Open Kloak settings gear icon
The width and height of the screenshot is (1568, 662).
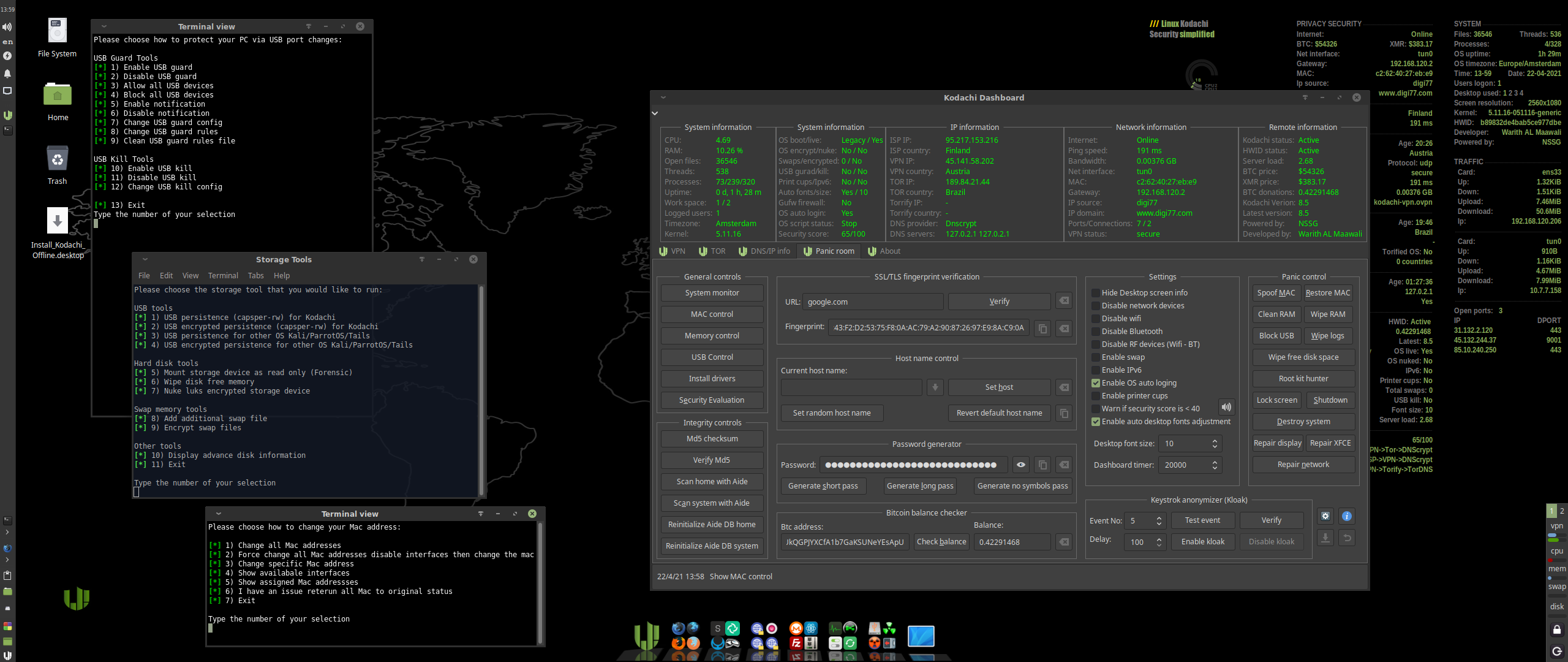[x=1325, y=516]
